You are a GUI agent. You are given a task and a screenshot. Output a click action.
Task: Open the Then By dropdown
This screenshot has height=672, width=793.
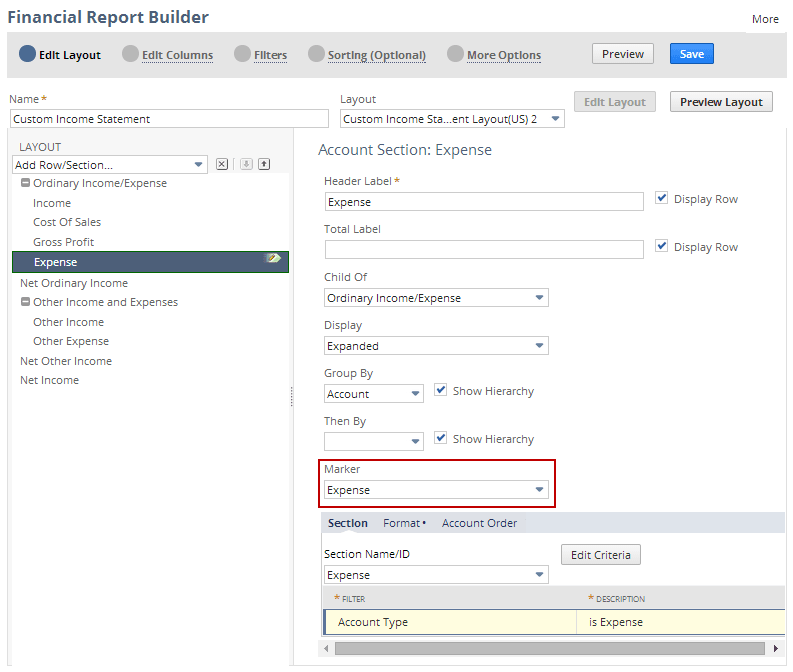(x=374, y=441)
